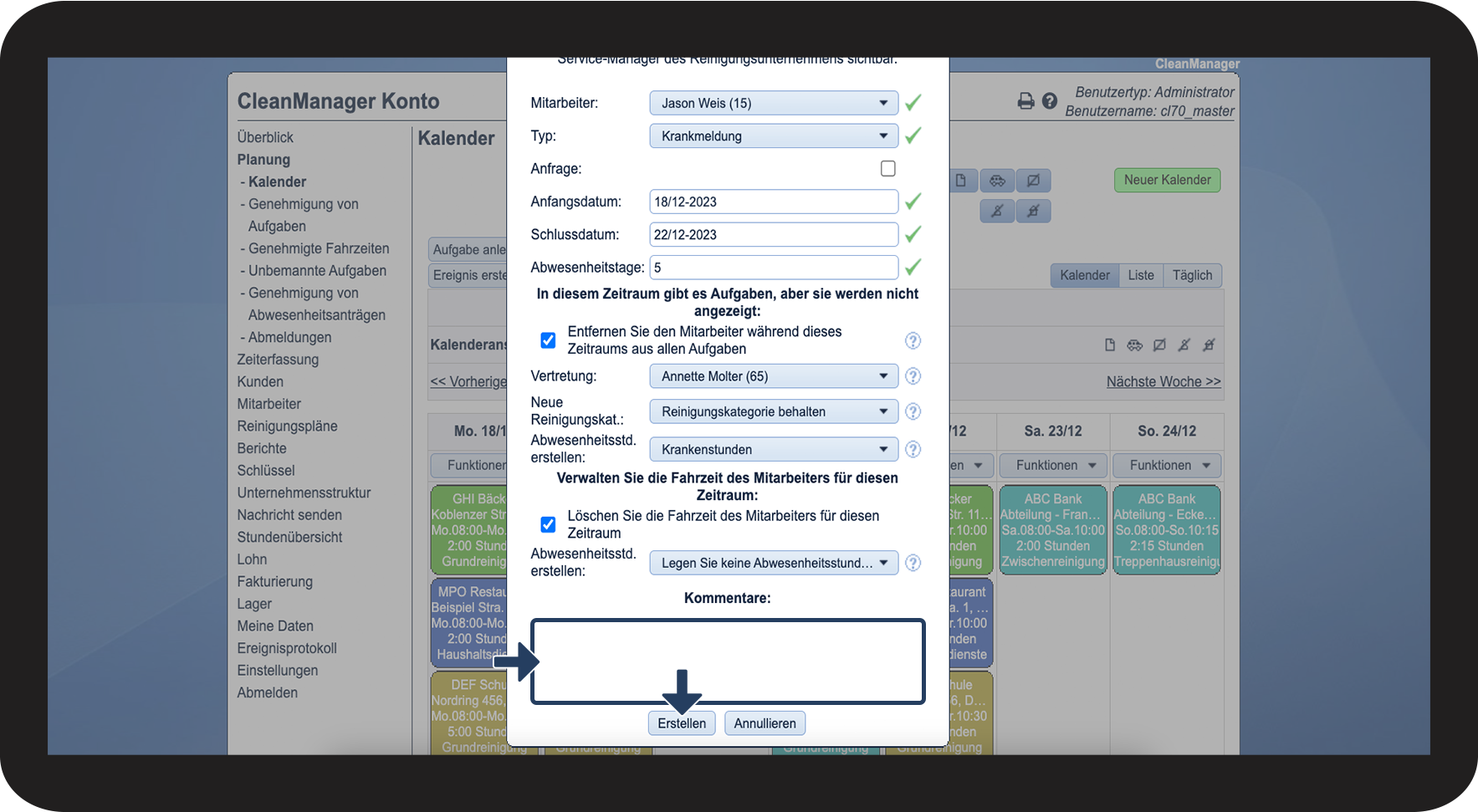The height and width of the screenshot is (812, 1478).
Task: Open Ereignisprotokoll in the sidebar
Action: click(x=287, y=648)
